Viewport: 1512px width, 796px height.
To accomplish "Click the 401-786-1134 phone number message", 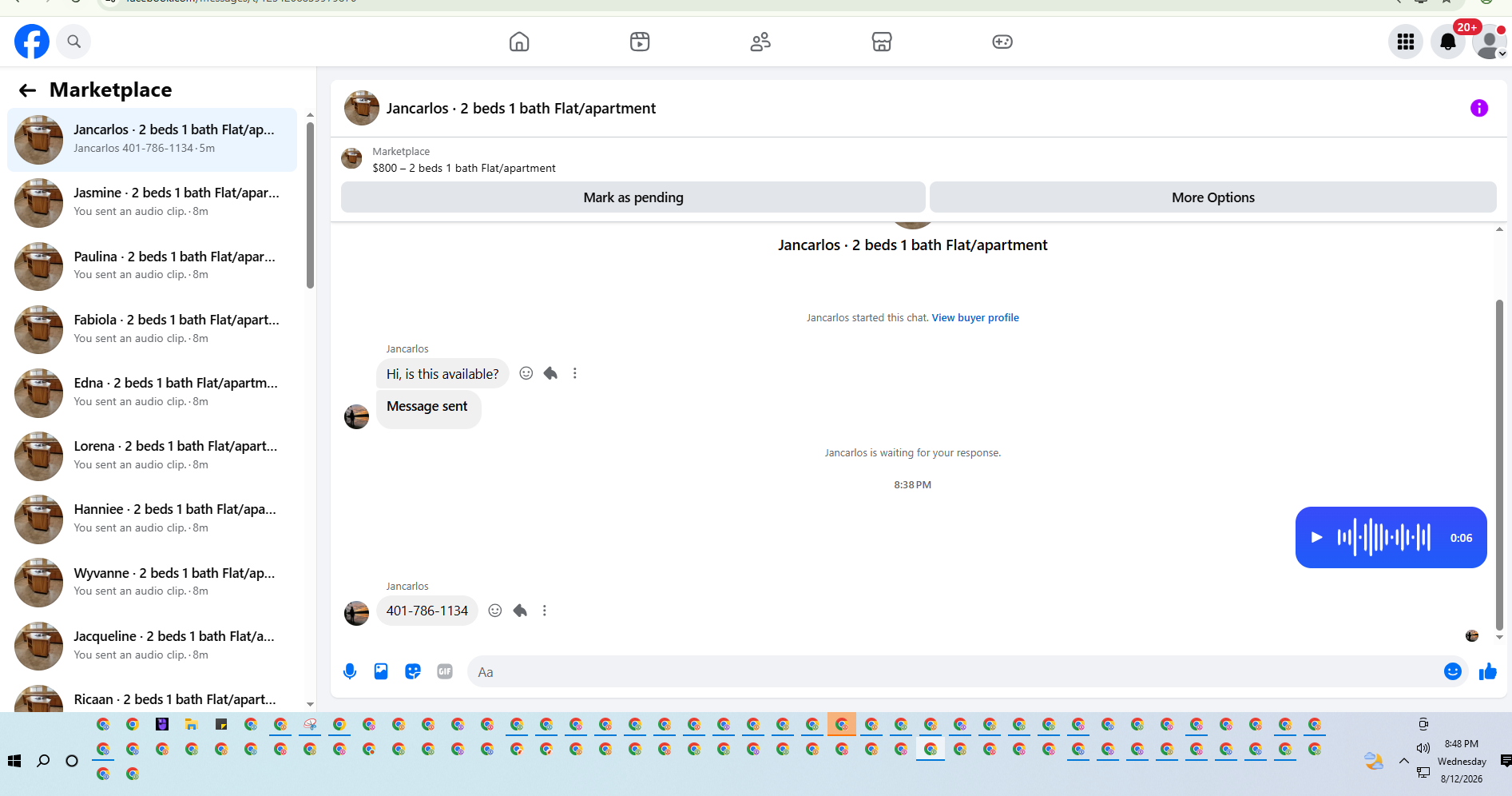I will [427, 611].
